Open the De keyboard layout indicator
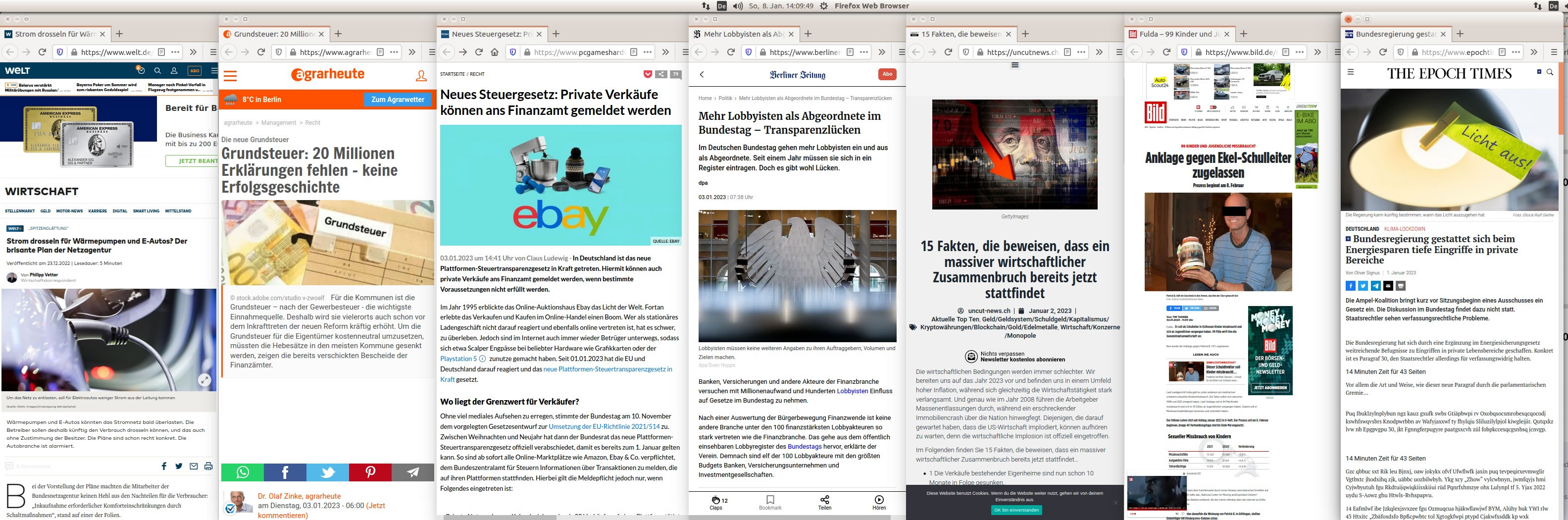 click(722, 6)
